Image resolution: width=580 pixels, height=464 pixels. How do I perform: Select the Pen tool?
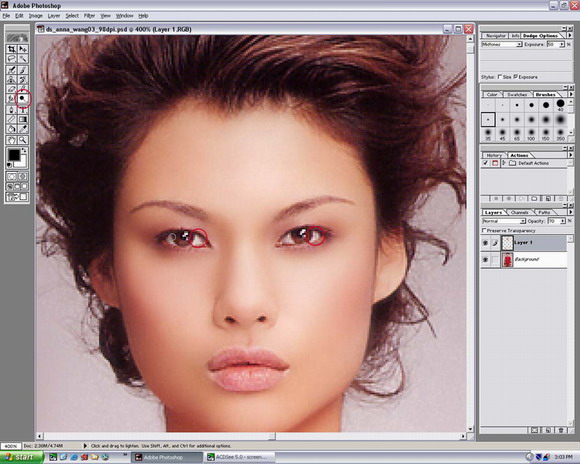[x=12, y=110]
